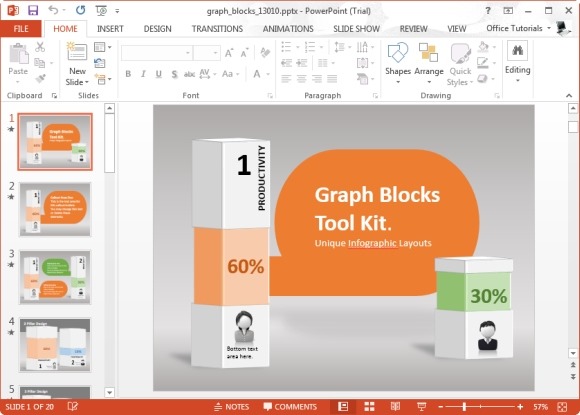Open the Editing dropdown
The image size is (580, 415).
517,63
